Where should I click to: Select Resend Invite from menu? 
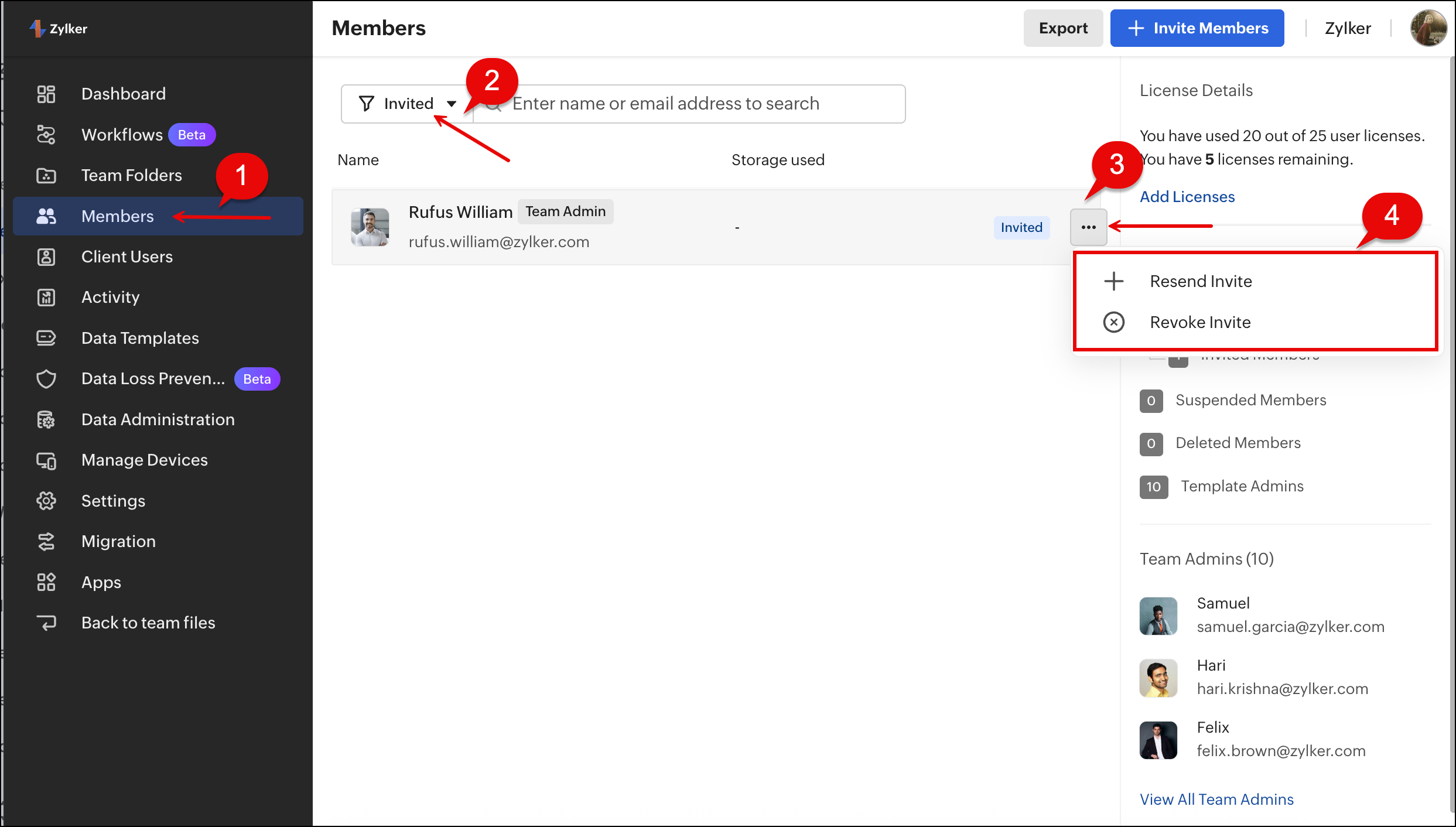(x=1201, y=281)
